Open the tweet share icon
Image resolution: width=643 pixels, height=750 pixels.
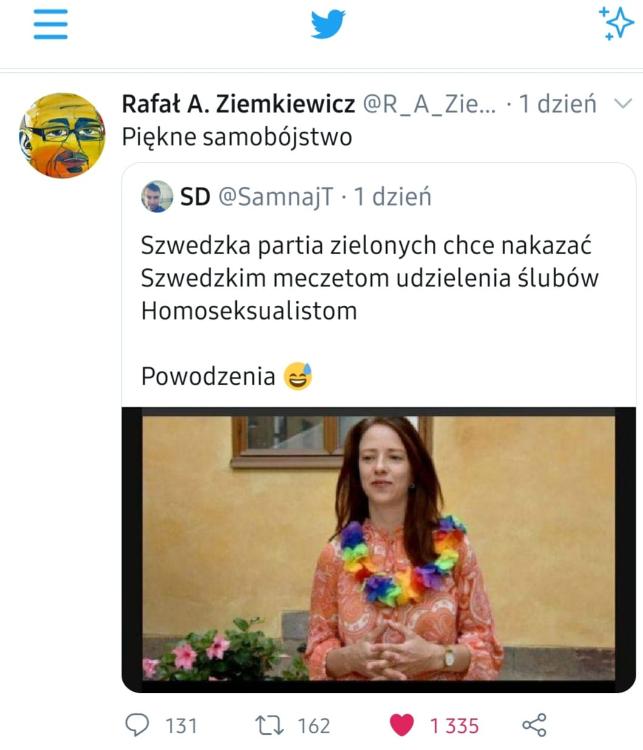click(534, 725)
